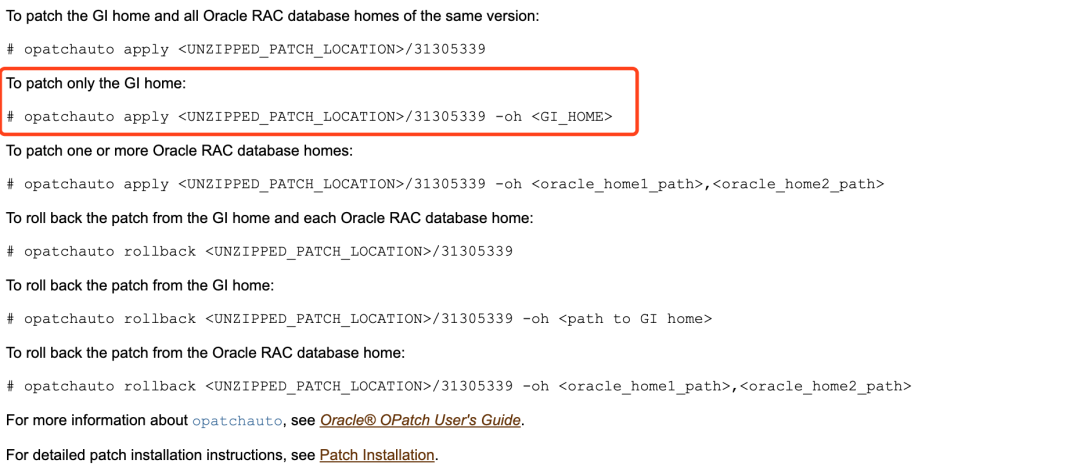
Task: Click <oracle_home2_path> in the apply command
Action: (799, 184)
